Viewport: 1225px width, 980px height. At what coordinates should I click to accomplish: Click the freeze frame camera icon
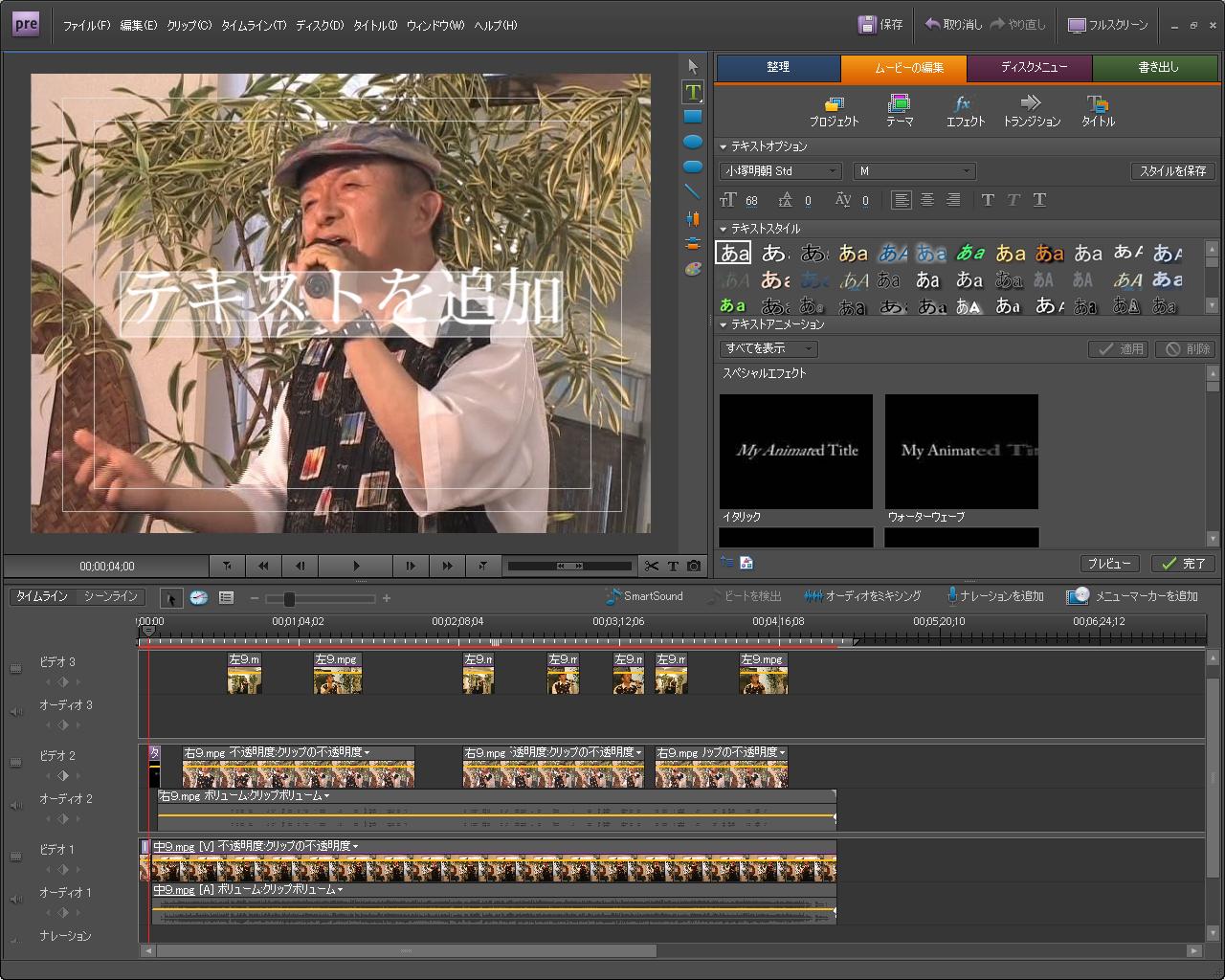point(694,566)
